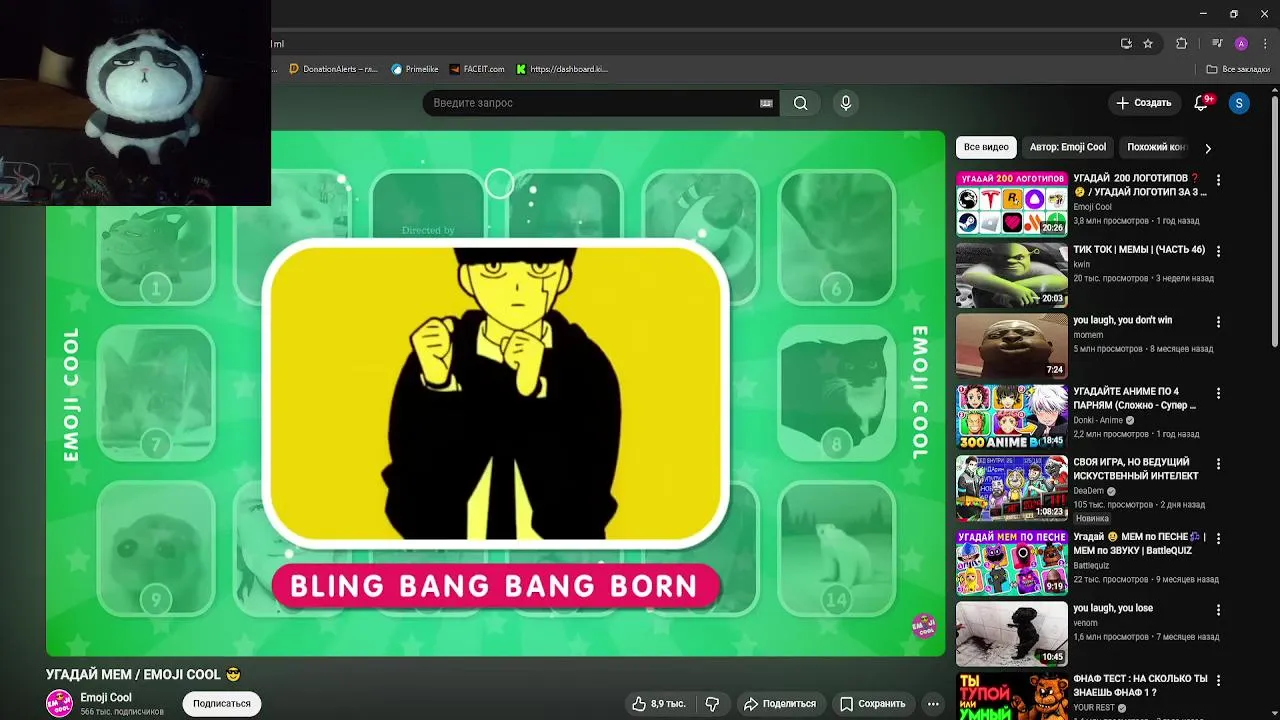Click the install/cast icon in the address bar
Screen dimensions: 1280x720
click(1126, 43)
